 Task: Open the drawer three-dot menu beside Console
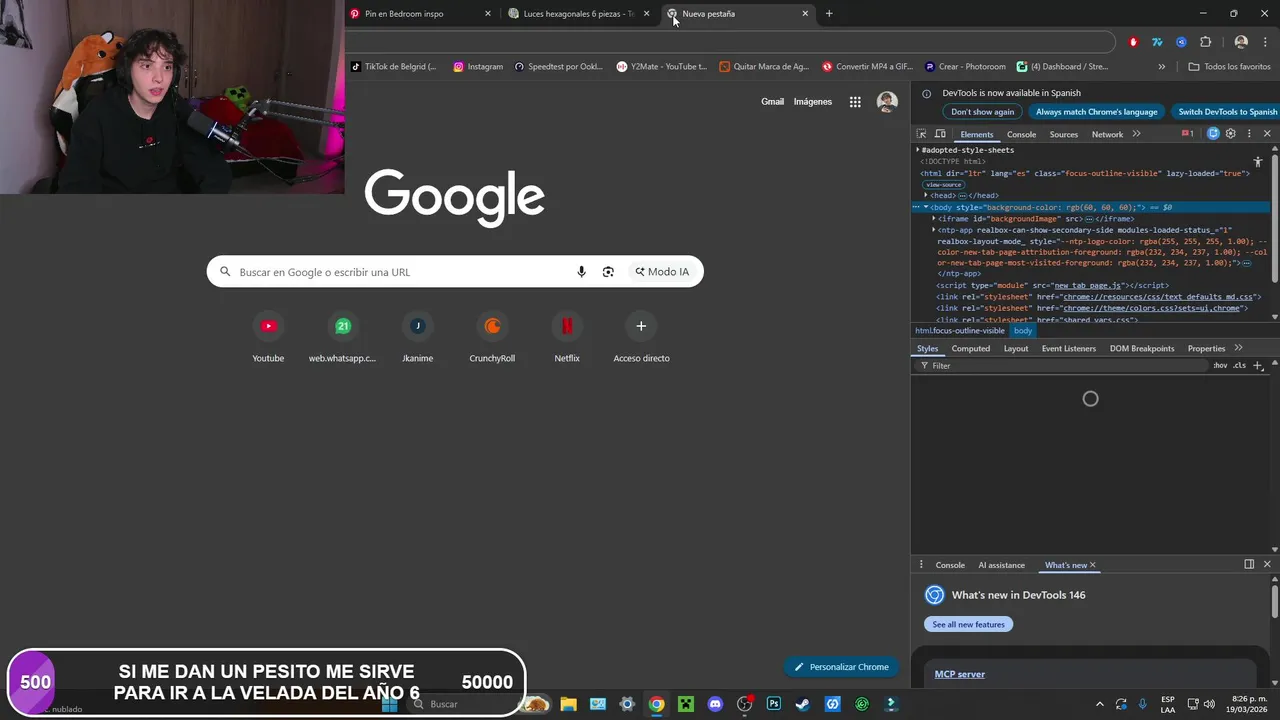coord(922,565)
